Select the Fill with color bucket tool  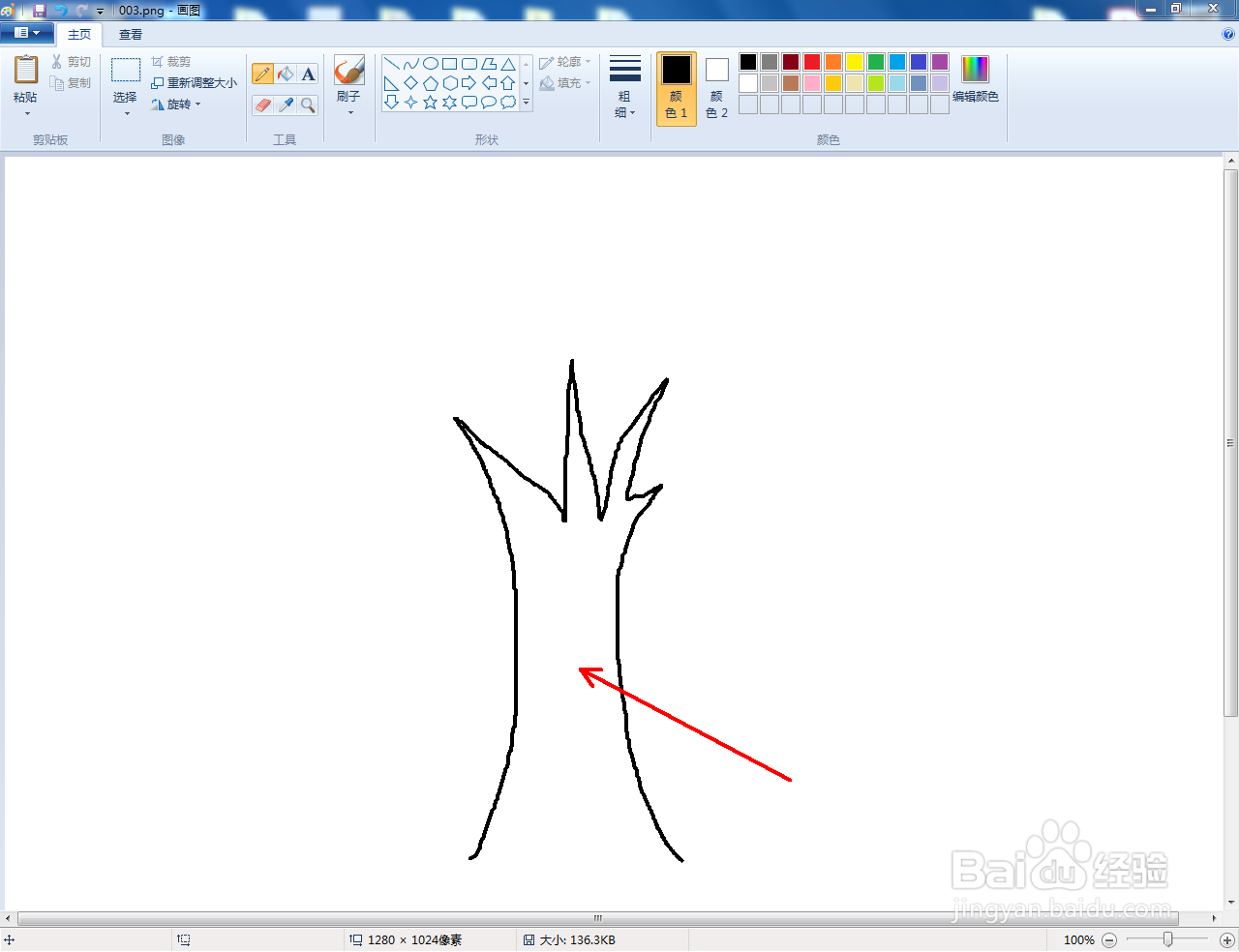click(x=286, y=74)
